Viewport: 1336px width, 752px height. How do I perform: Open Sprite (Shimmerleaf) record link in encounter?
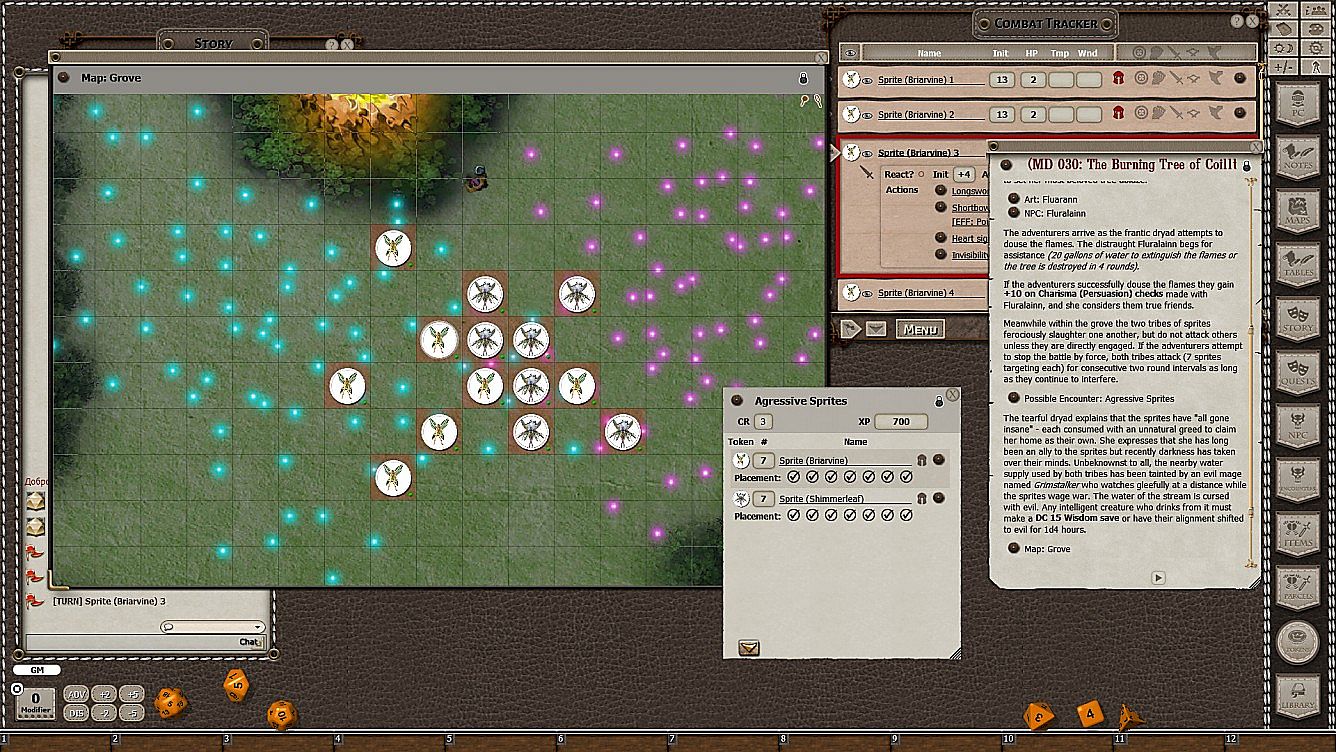click(x=938, y=498)
